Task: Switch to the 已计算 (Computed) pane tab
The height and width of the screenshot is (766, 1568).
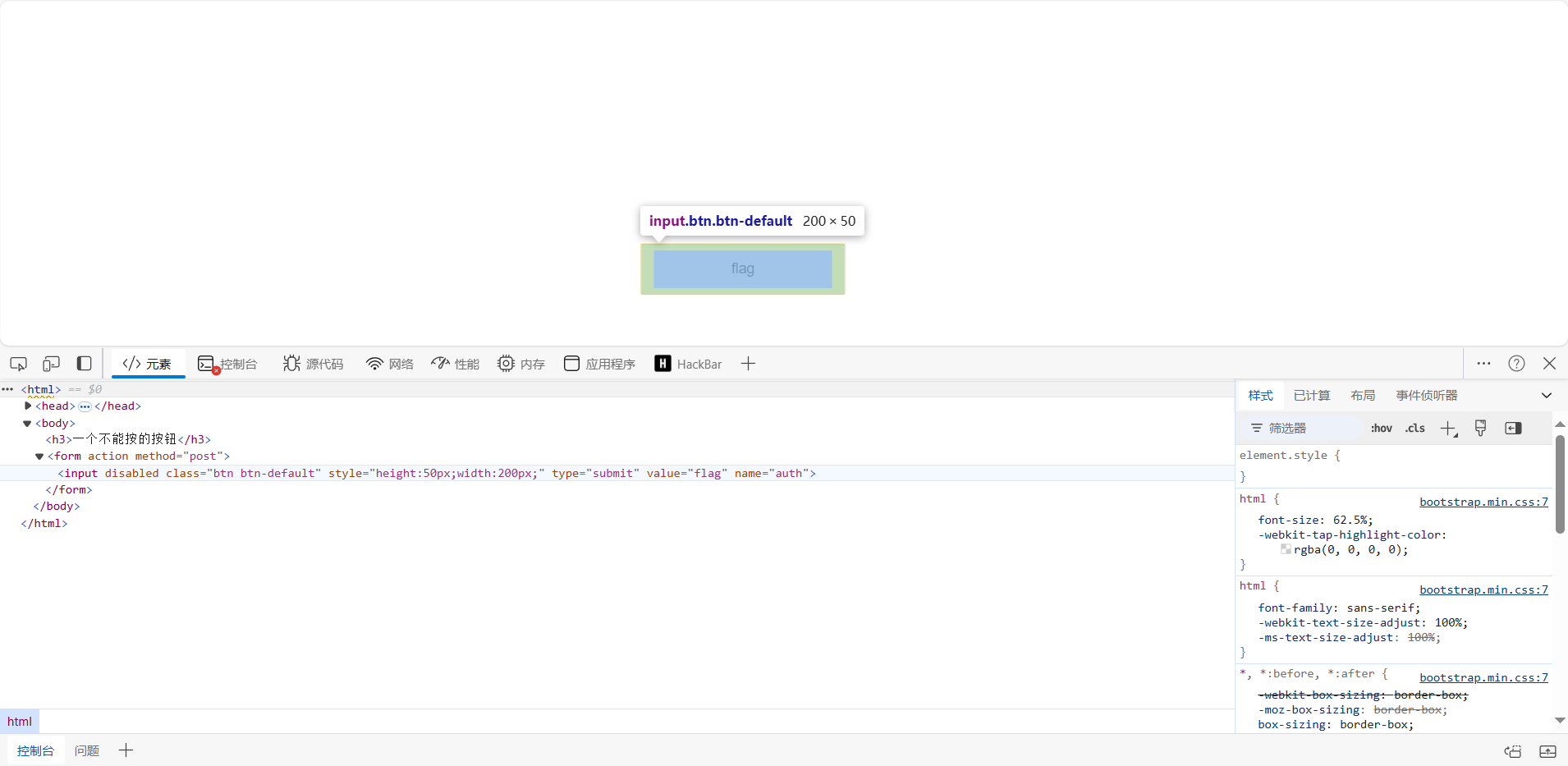Action: tap(1312, 396)
